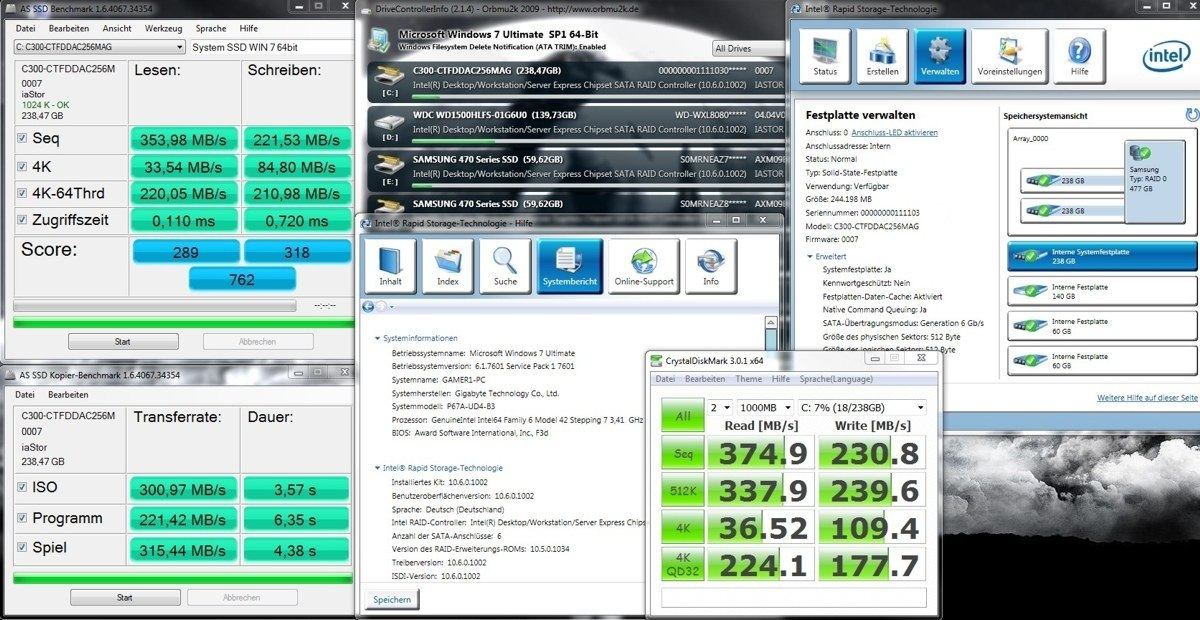Run the 512K test in CrystalDiskMark
1200x620 pixels.
coord(684,491)
